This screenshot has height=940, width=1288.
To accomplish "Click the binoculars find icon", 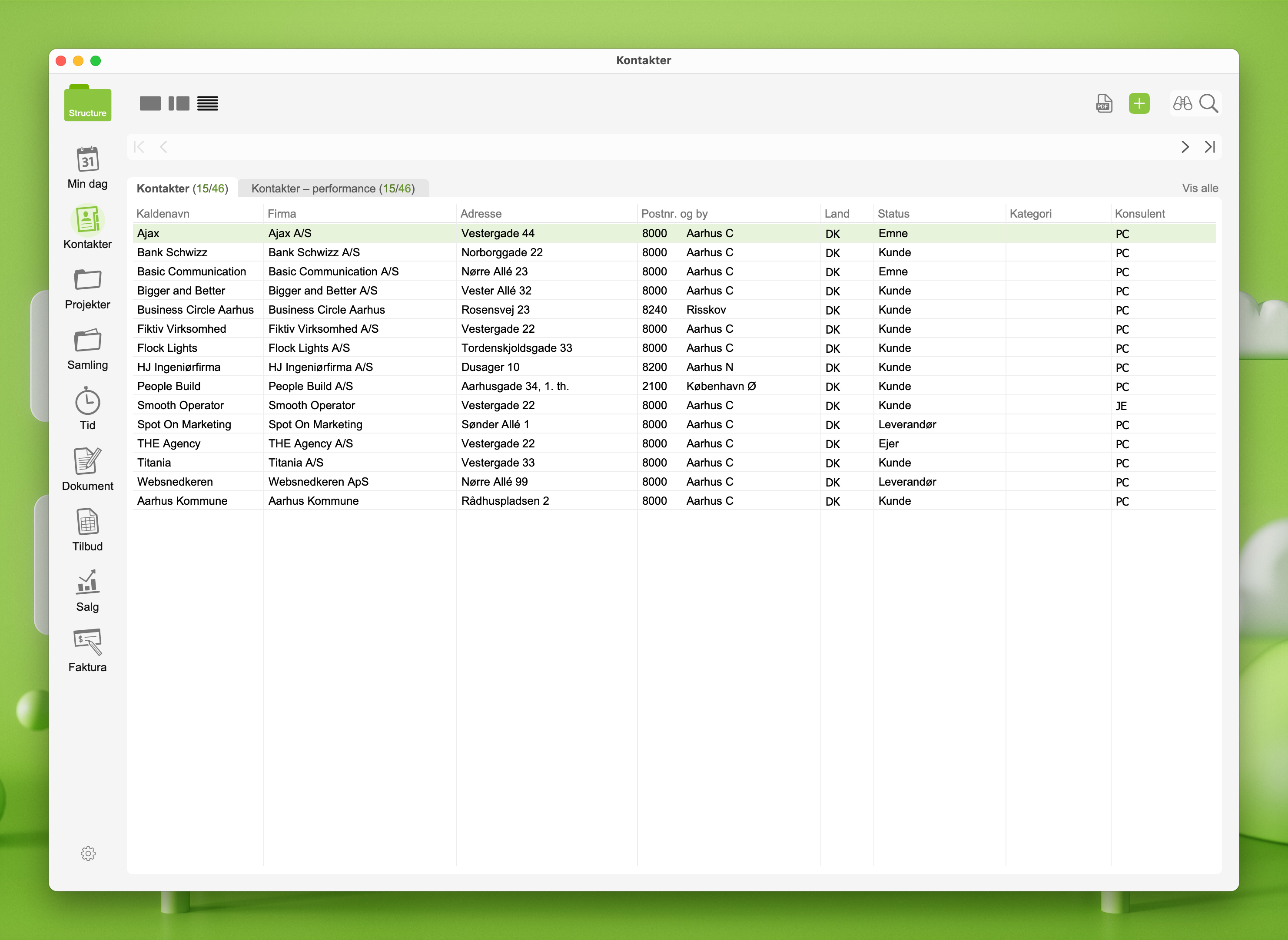I will tap(1182, 103).
